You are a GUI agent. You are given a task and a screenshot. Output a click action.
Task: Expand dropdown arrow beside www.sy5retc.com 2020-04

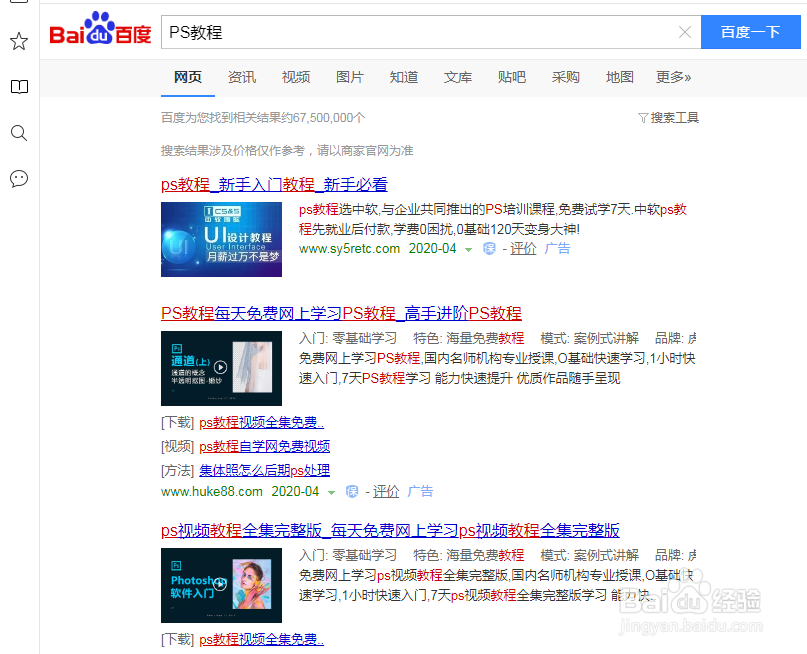pos(468,250)
